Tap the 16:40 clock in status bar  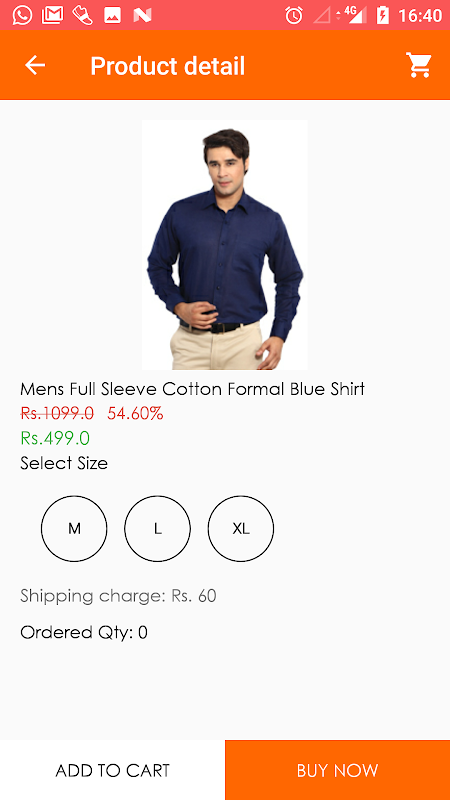click(x=419, y=16)
